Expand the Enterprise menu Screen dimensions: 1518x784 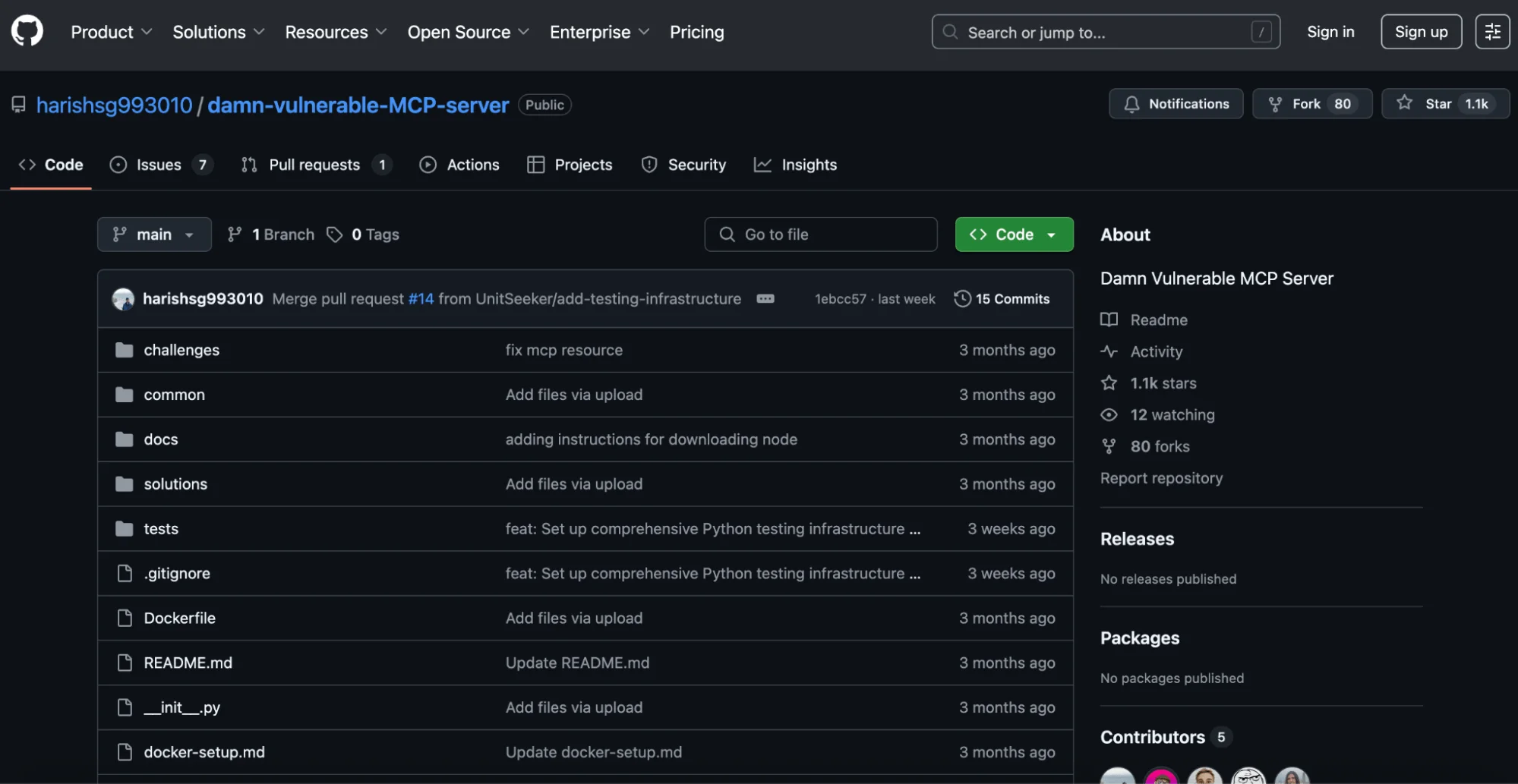(599, 32)
